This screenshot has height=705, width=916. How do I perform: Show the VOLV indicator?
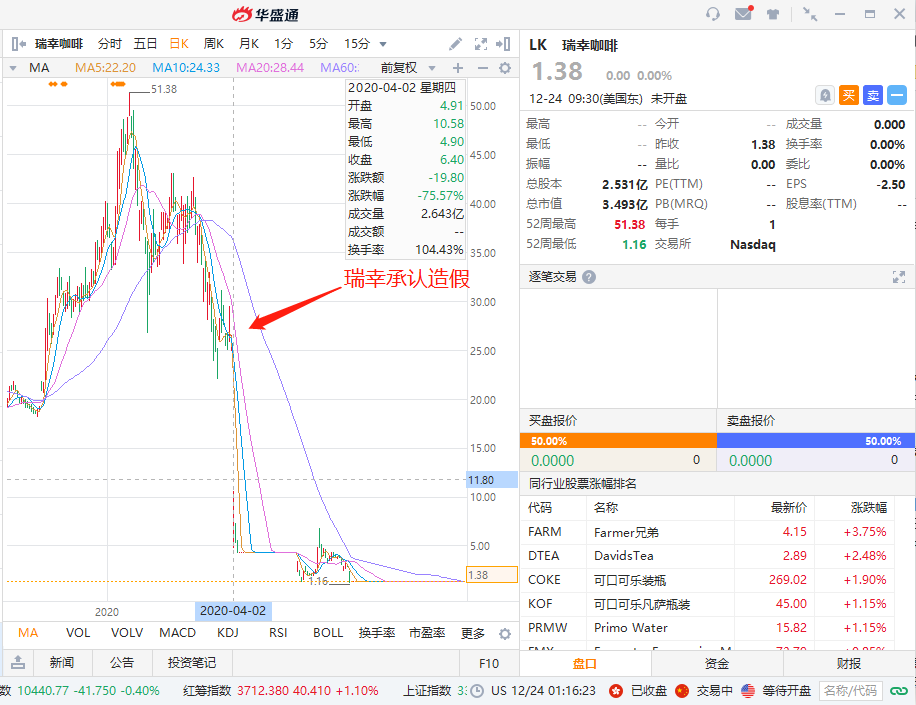(127, 633)
